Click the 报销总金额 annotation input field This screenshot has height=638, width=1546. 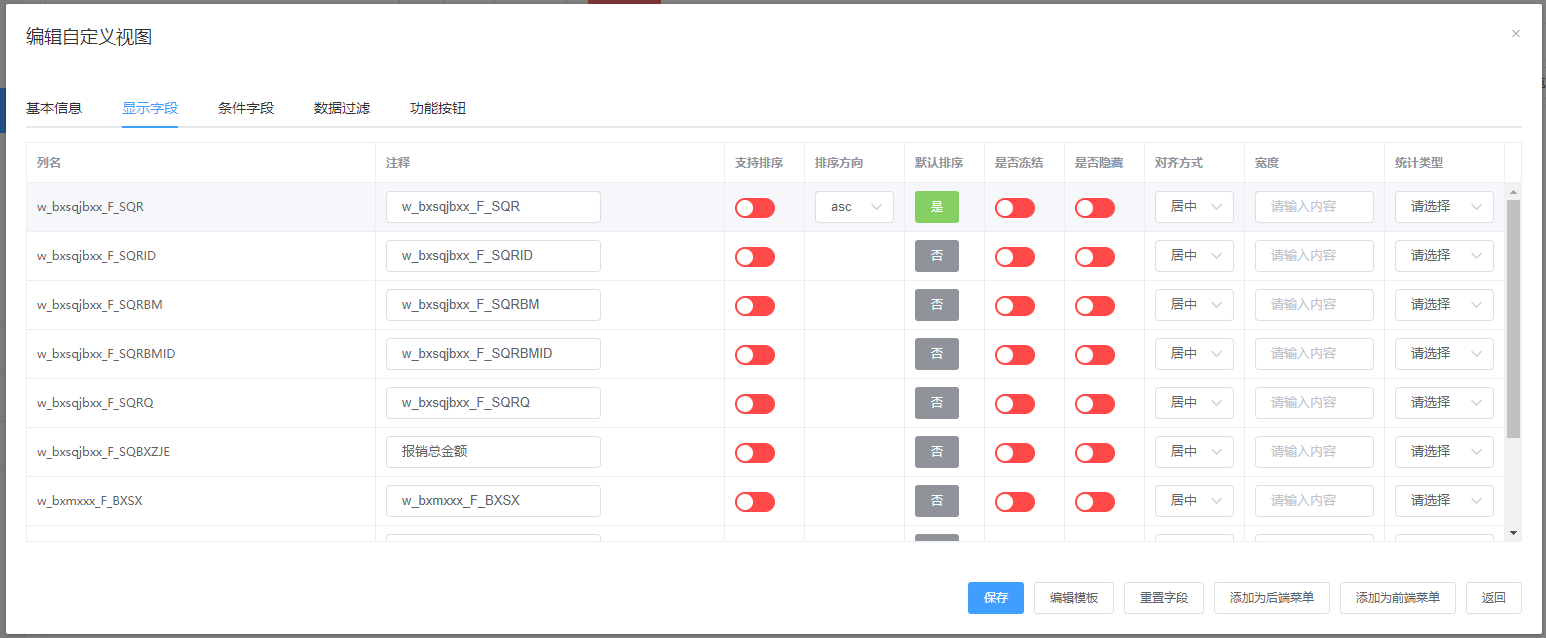(x=493, y=452)
